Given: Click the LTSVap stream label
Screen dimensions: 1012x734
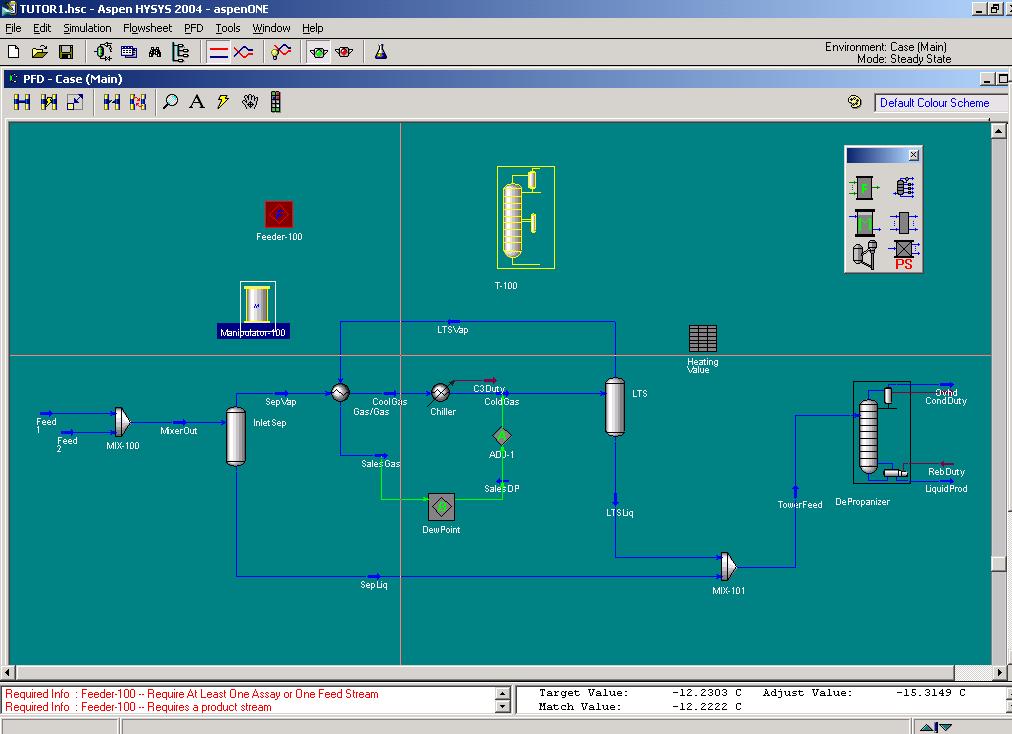Looking at the screenshot, I should pyautogui.click(x=452, y=330).
